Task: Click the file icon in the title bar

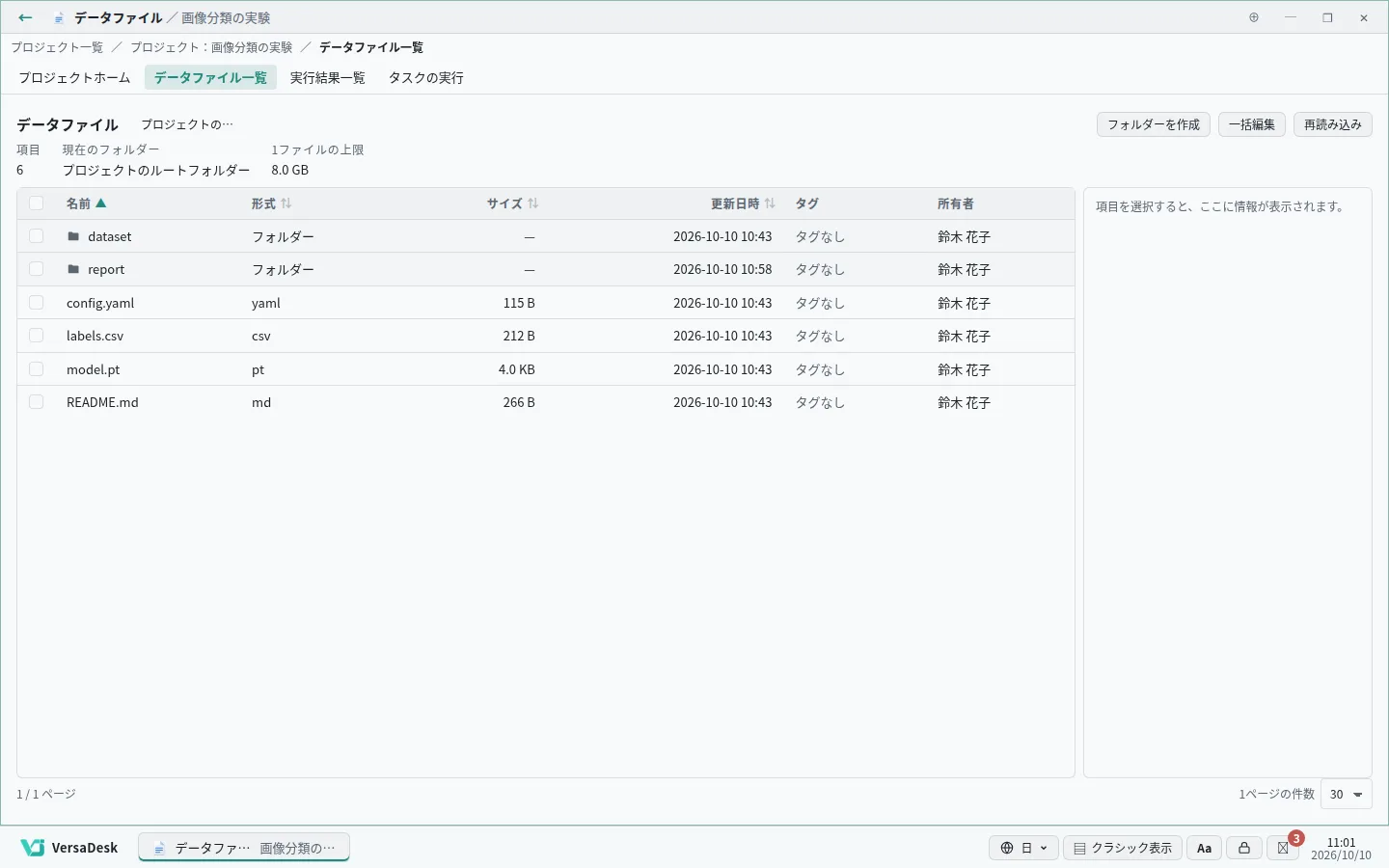Action: tap(60, 18)
